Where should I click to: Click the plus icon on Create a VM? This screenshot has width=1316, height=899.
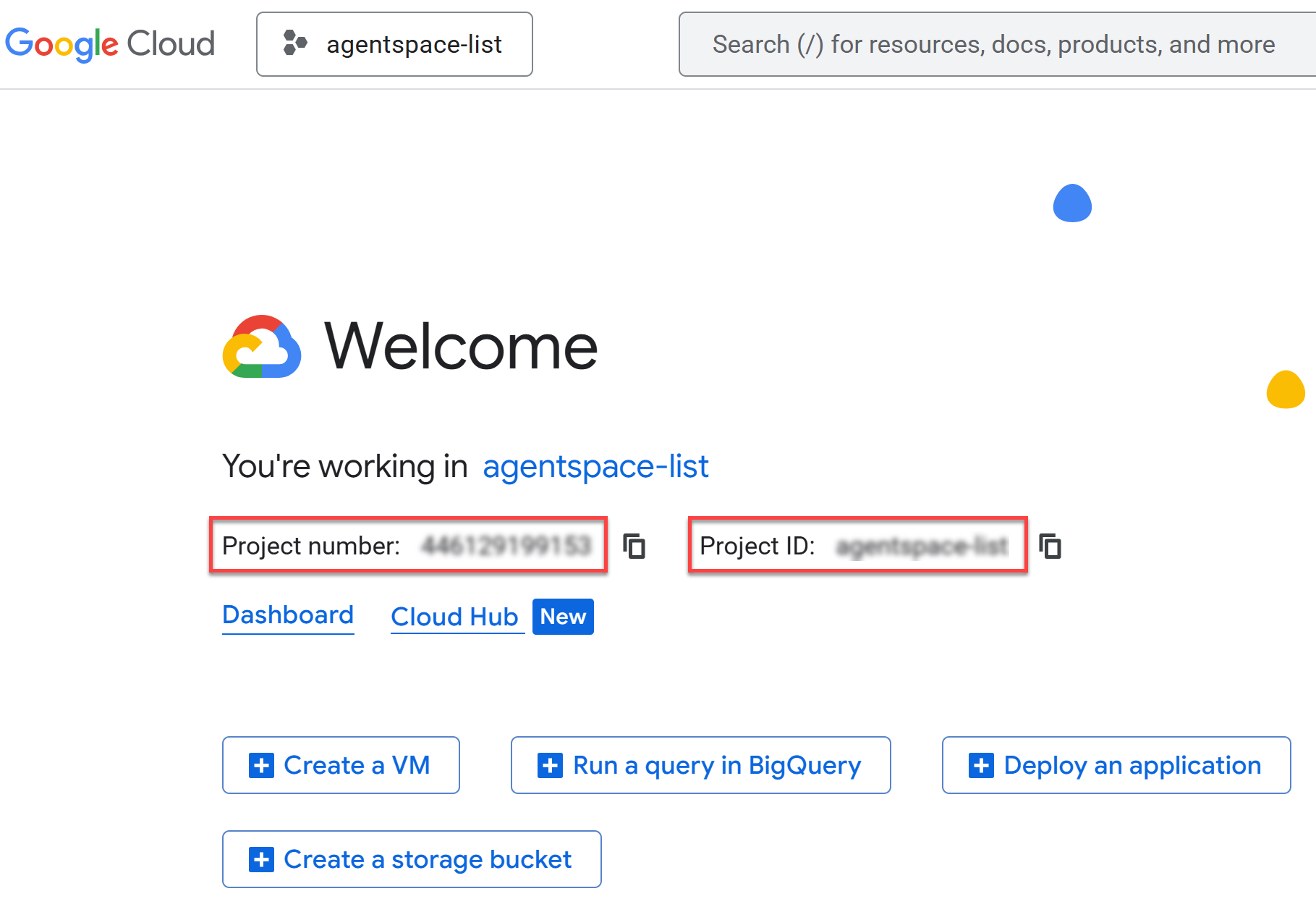pyautogui.click(x=261, y=765)
